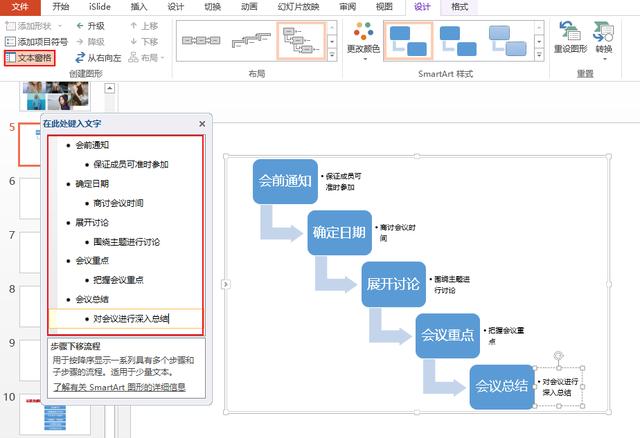
Task: Click 重设图形 reset graphic button
Action: (571, 38)
